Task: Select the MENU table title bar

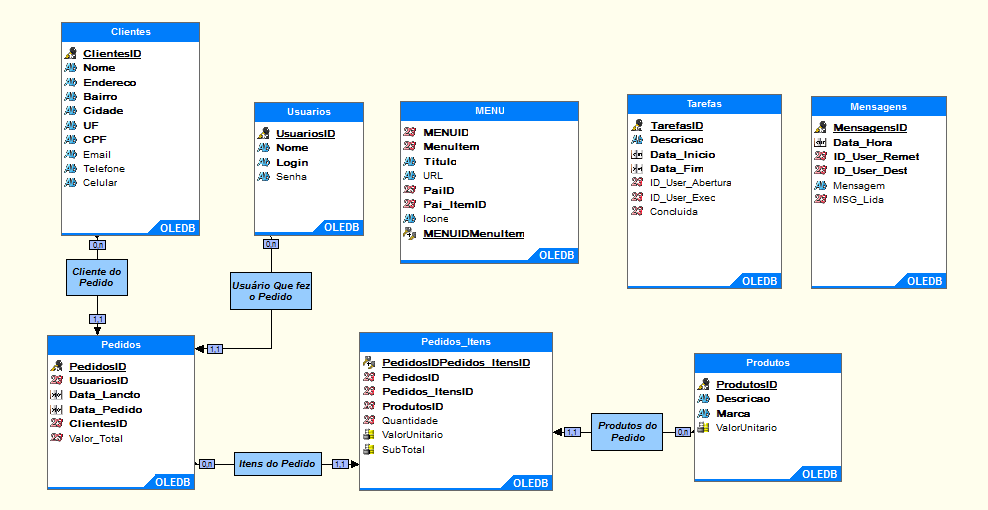Action: coord(490,110)
